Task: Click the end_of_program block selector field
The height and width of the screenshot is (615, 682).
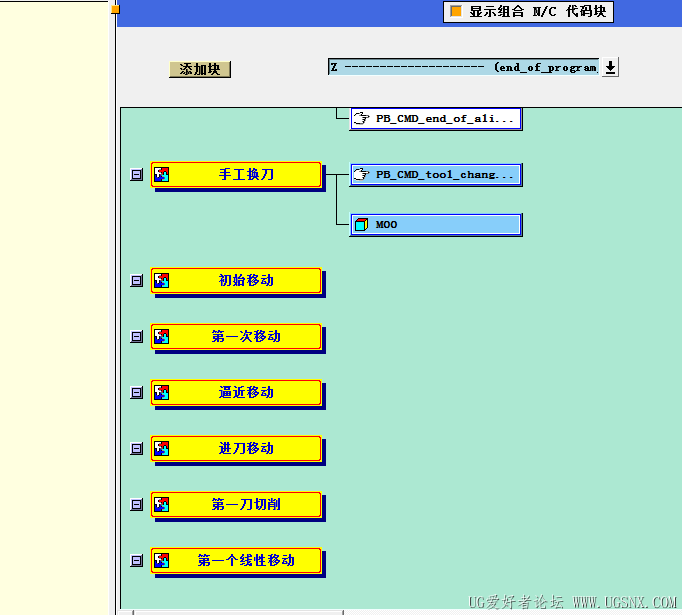Action: pyautogui.click(x=464, y=67)
